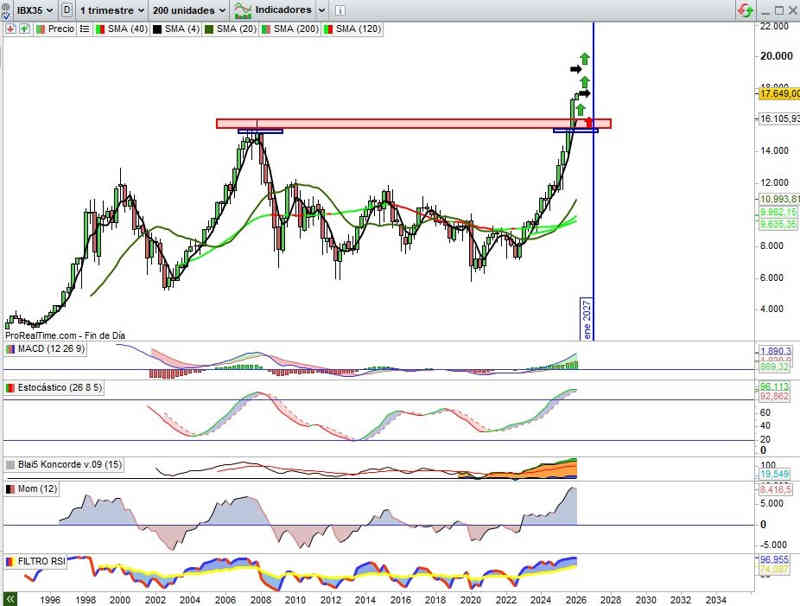Click the Indicadores chart icon
This screenshot has height=606, width=800.
(242, 10)
